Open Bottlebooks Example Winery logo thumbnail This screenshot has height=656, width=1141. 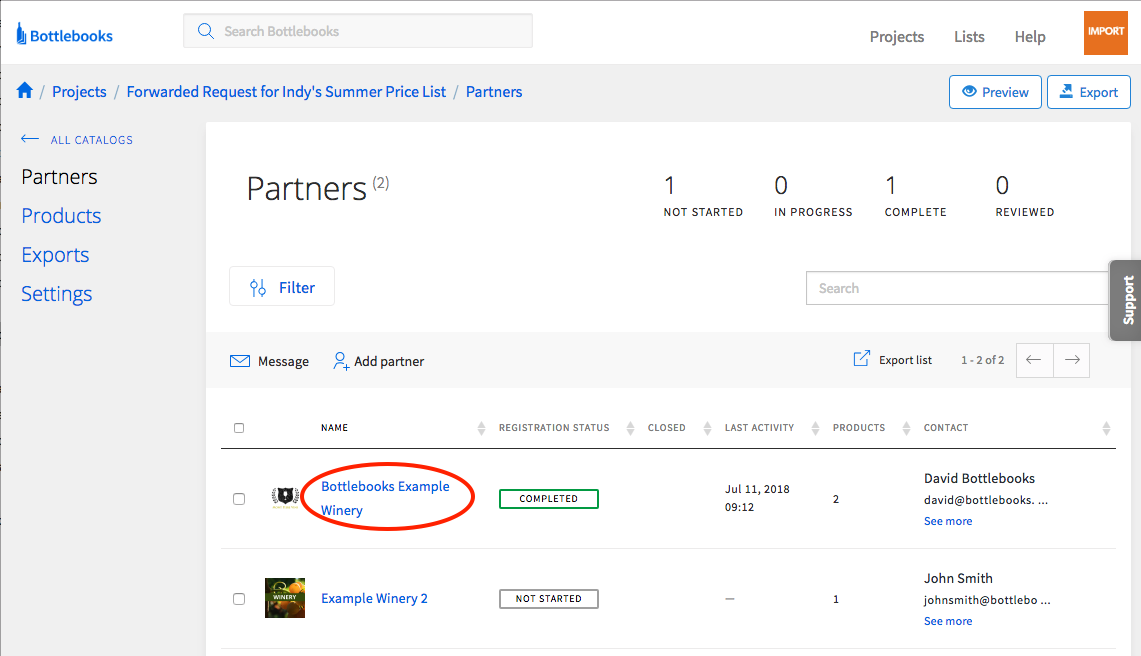click(x=285, y=498)
